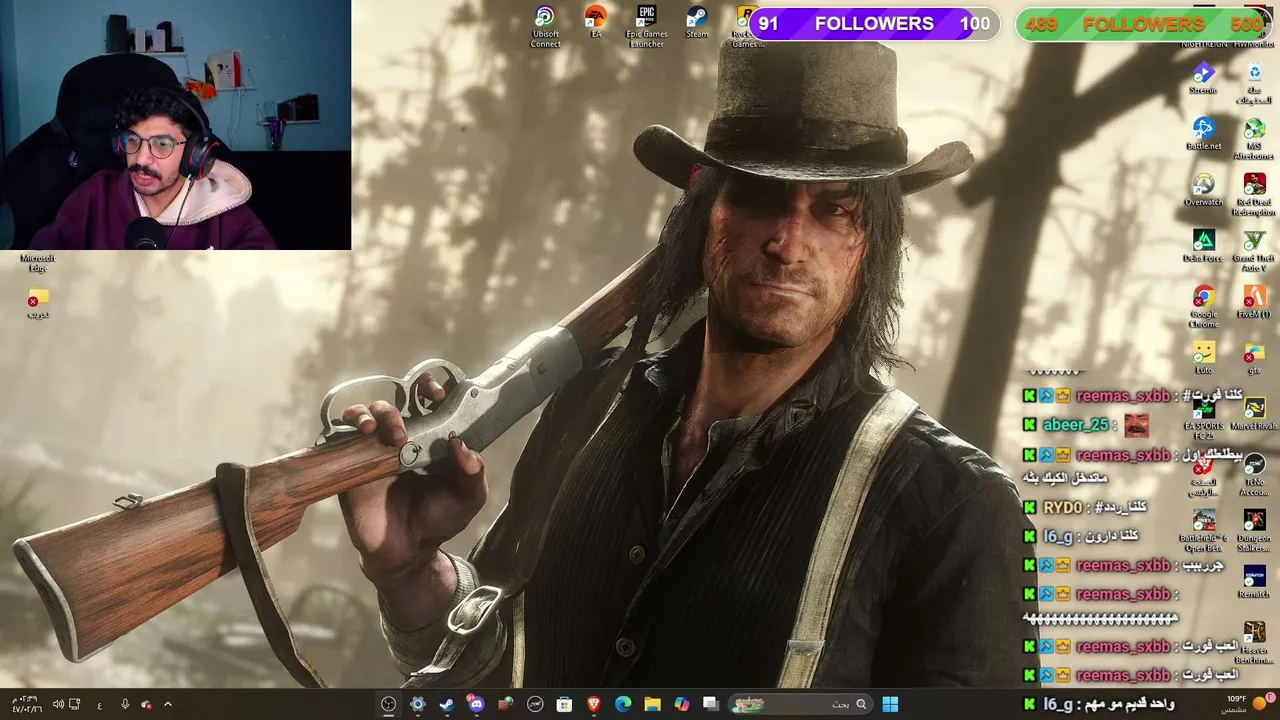The image size is (1280, 720).
Task: Select the Red Dead Redemption desktop icon
Action: (x=1254, y=194)
